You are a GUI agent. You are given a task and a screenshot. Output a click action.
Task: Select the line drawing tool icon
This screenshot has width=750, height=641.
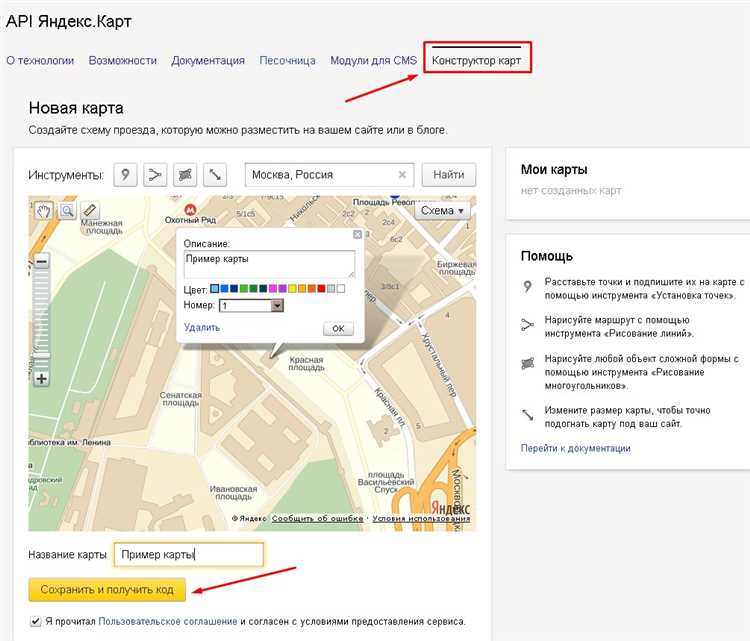[155, 175]
